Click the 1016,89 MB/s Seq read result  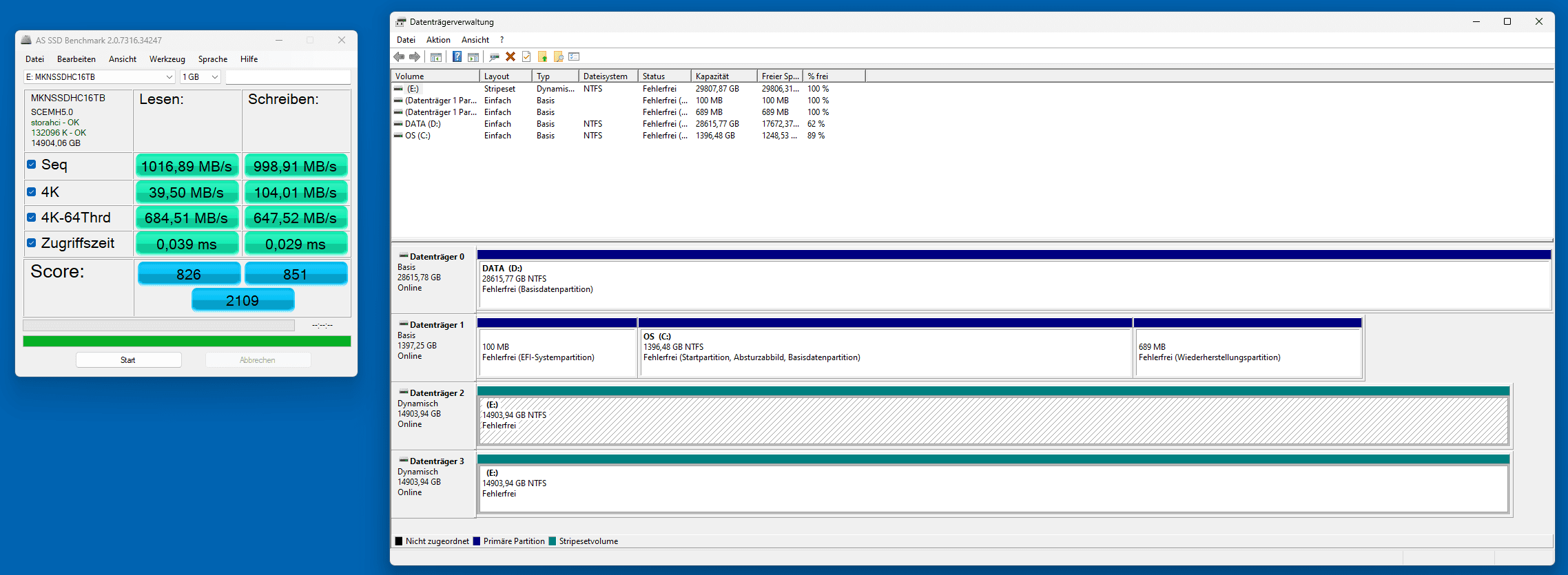[x=187, y=166]
